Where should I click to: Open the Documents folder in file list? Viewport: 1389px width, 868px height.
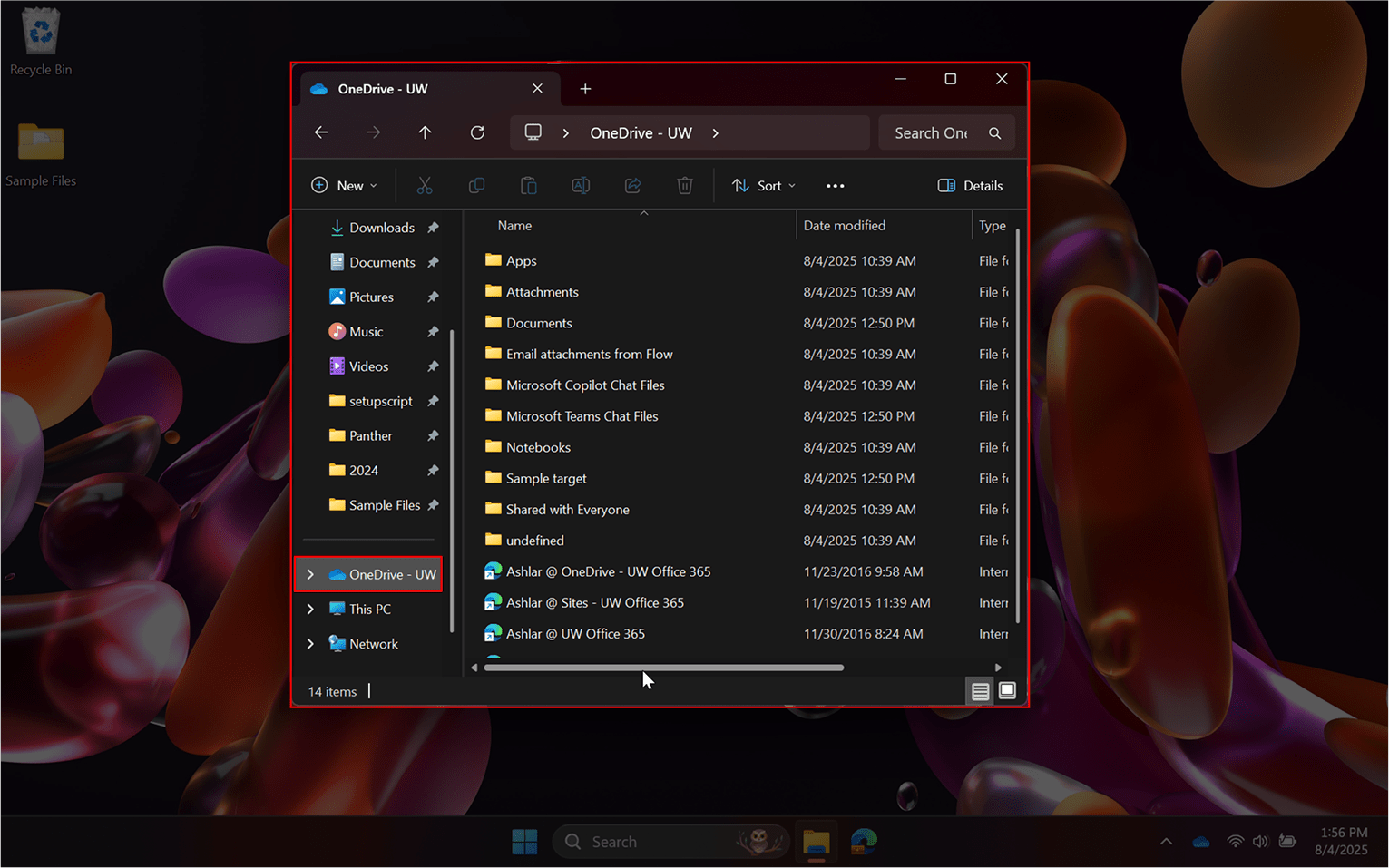click(539, 323)
